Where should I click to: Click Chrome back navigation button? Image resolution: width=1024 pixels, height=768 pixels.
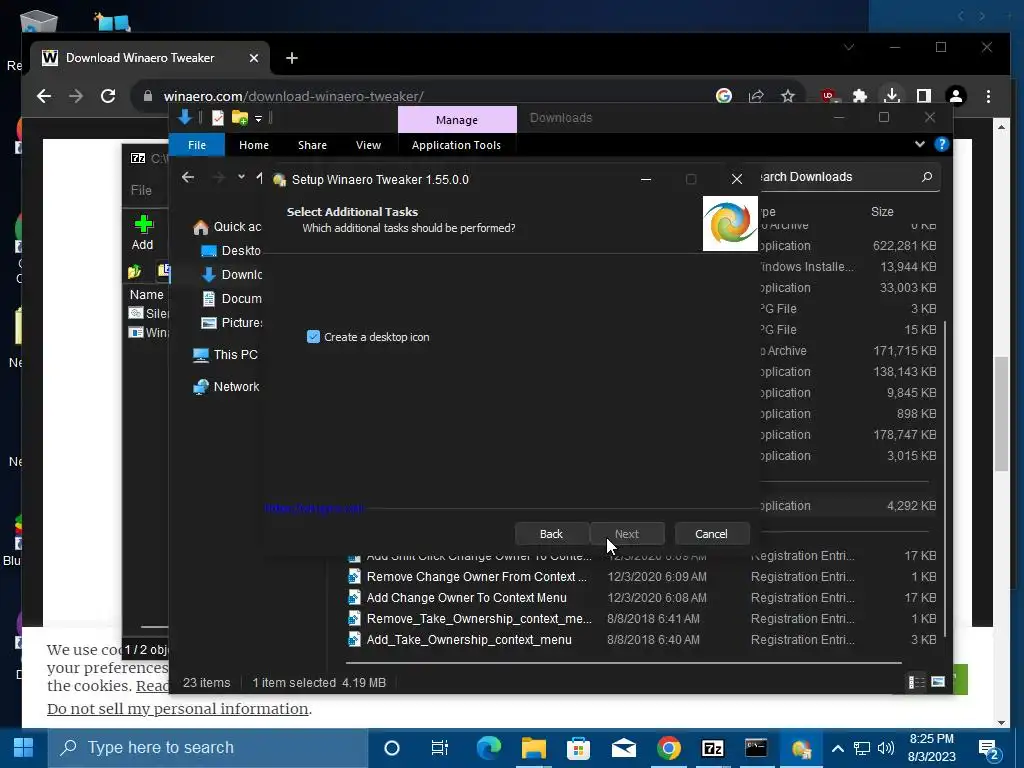(x=44, y=96)
